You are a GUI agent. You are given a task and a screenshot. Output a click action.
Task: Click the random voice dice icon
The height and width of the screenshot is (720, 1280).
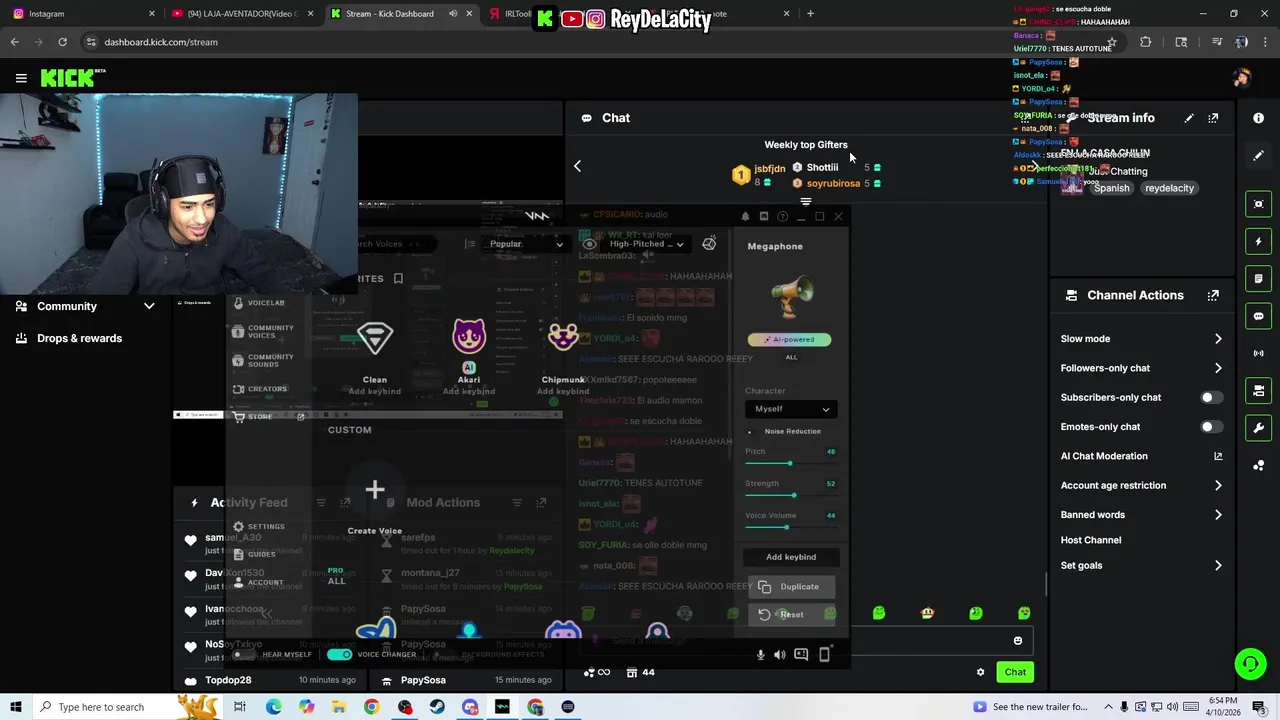tap(709, 243)
